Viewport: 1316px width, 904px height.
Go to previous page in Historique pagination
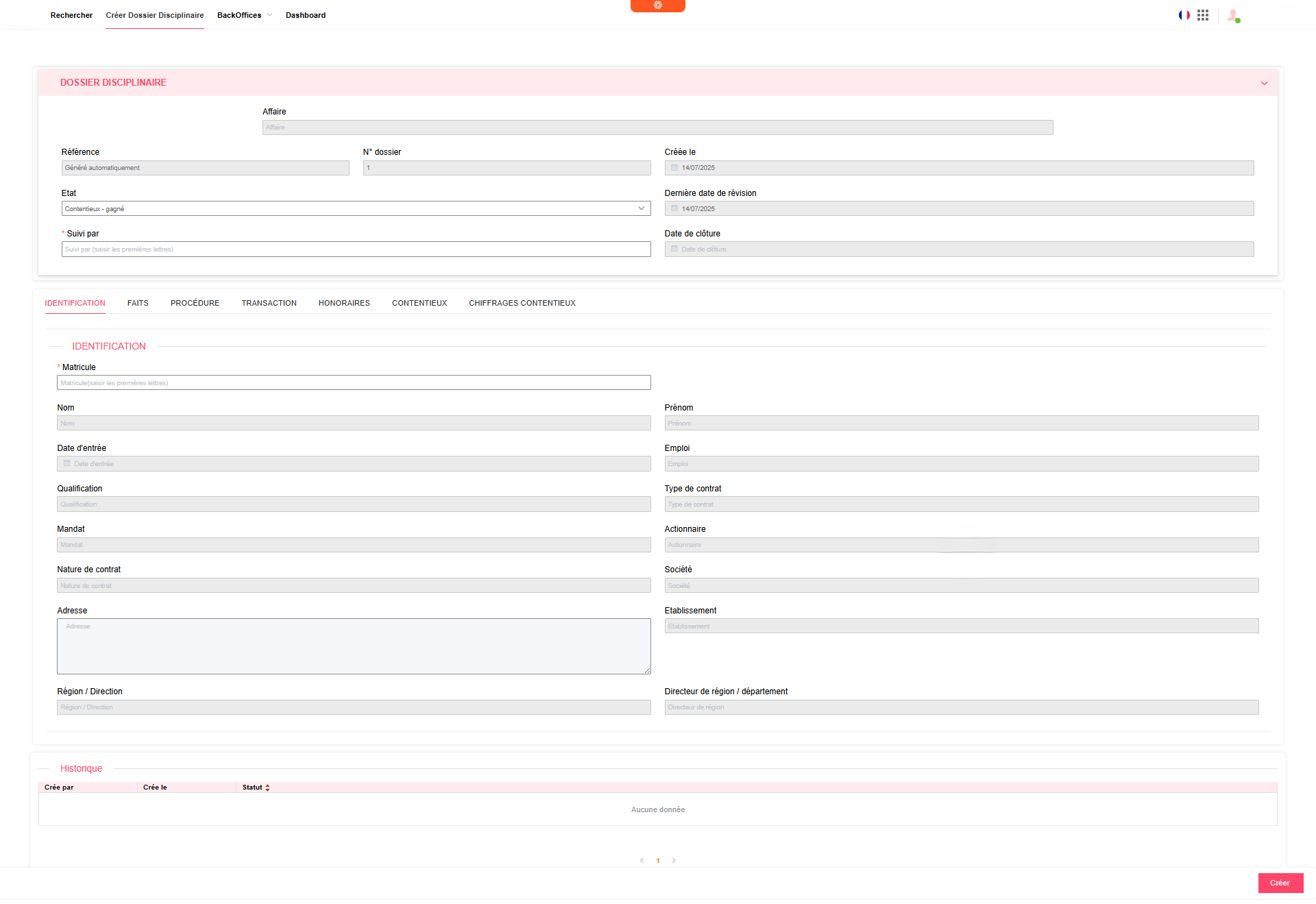click(x=642, y=860)
